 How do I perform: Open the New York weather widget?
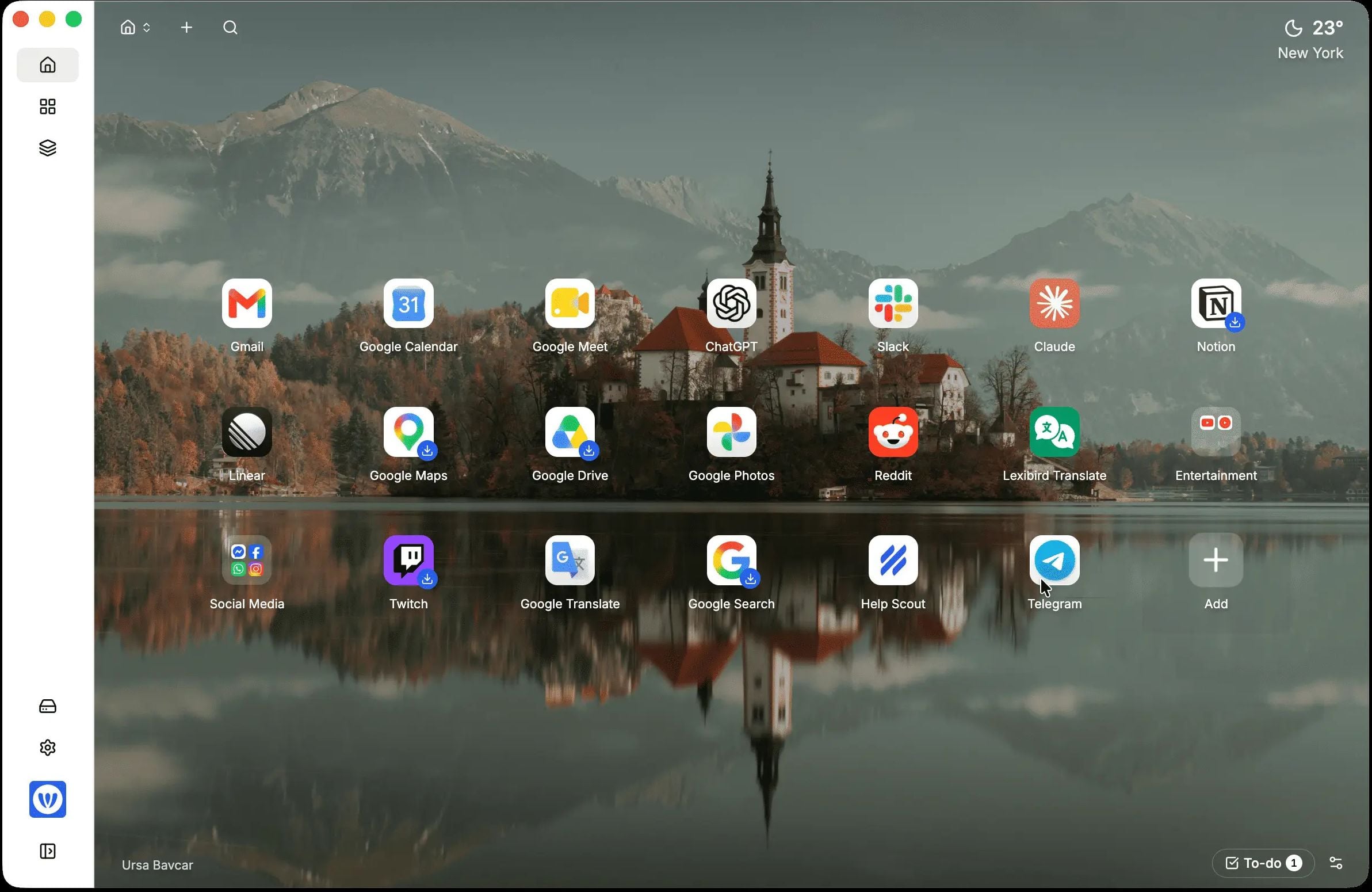coord(1311,39)
